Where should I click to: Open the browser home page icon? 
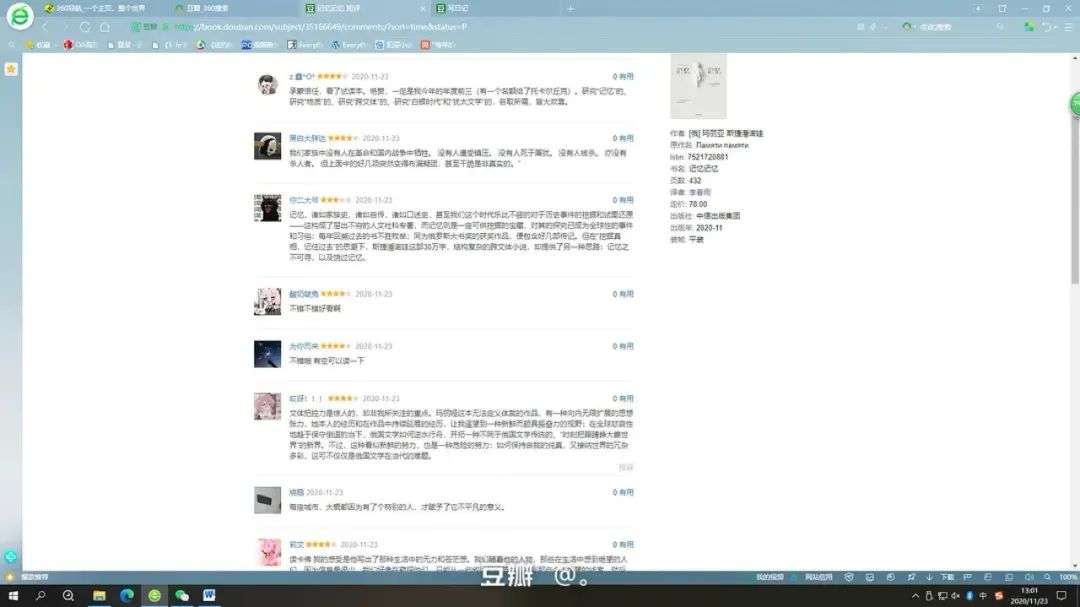point(105,27)
